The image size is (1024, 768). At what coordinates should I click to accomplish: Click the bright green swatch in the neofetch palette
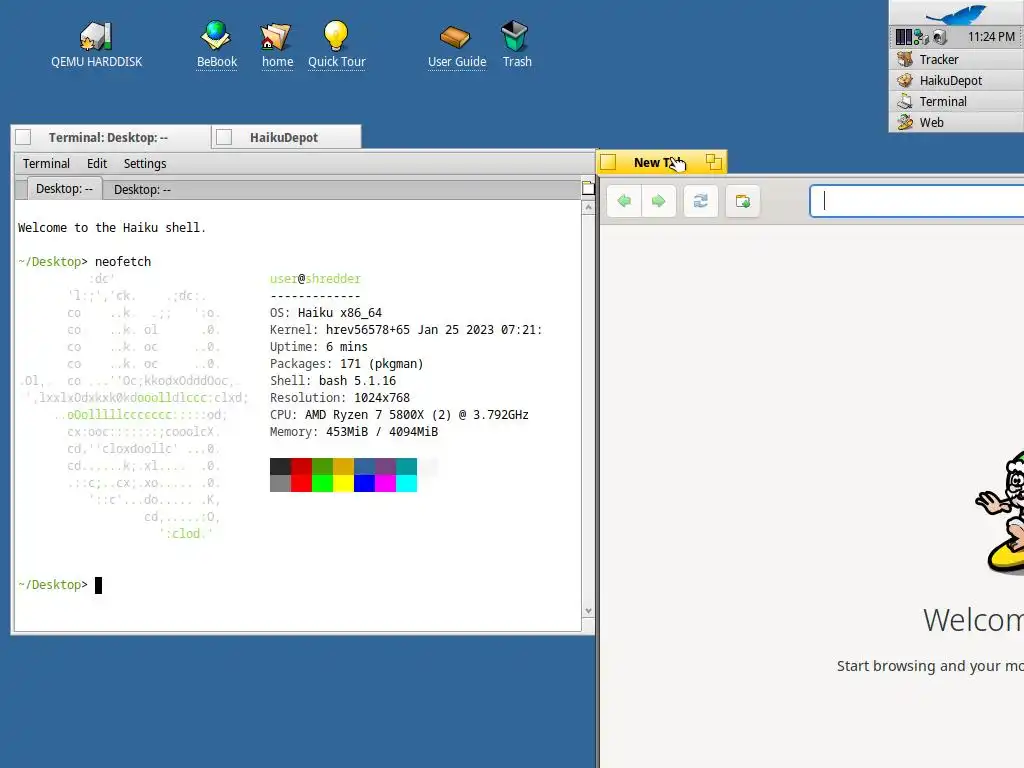322,483
